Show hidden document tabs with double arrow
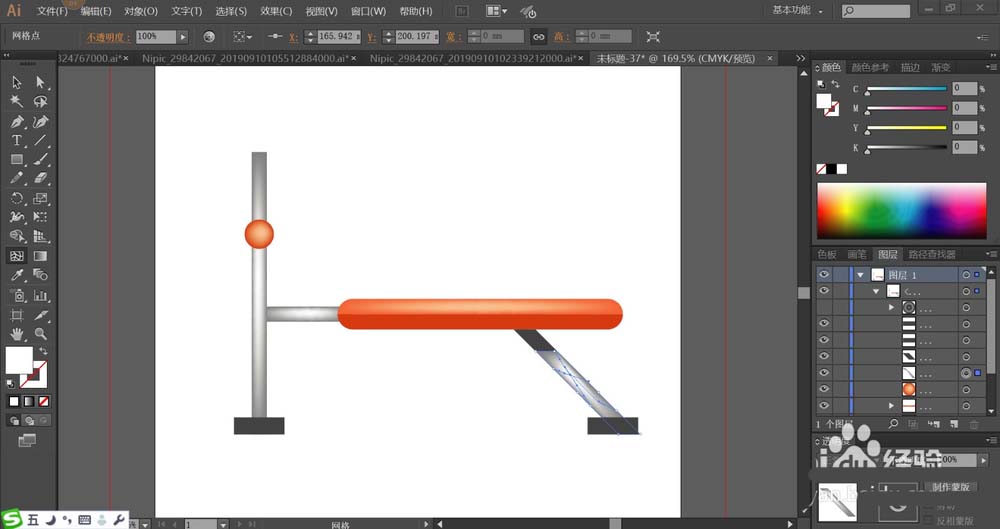This screenshot has width=1000, height=529. click(800, 58)
